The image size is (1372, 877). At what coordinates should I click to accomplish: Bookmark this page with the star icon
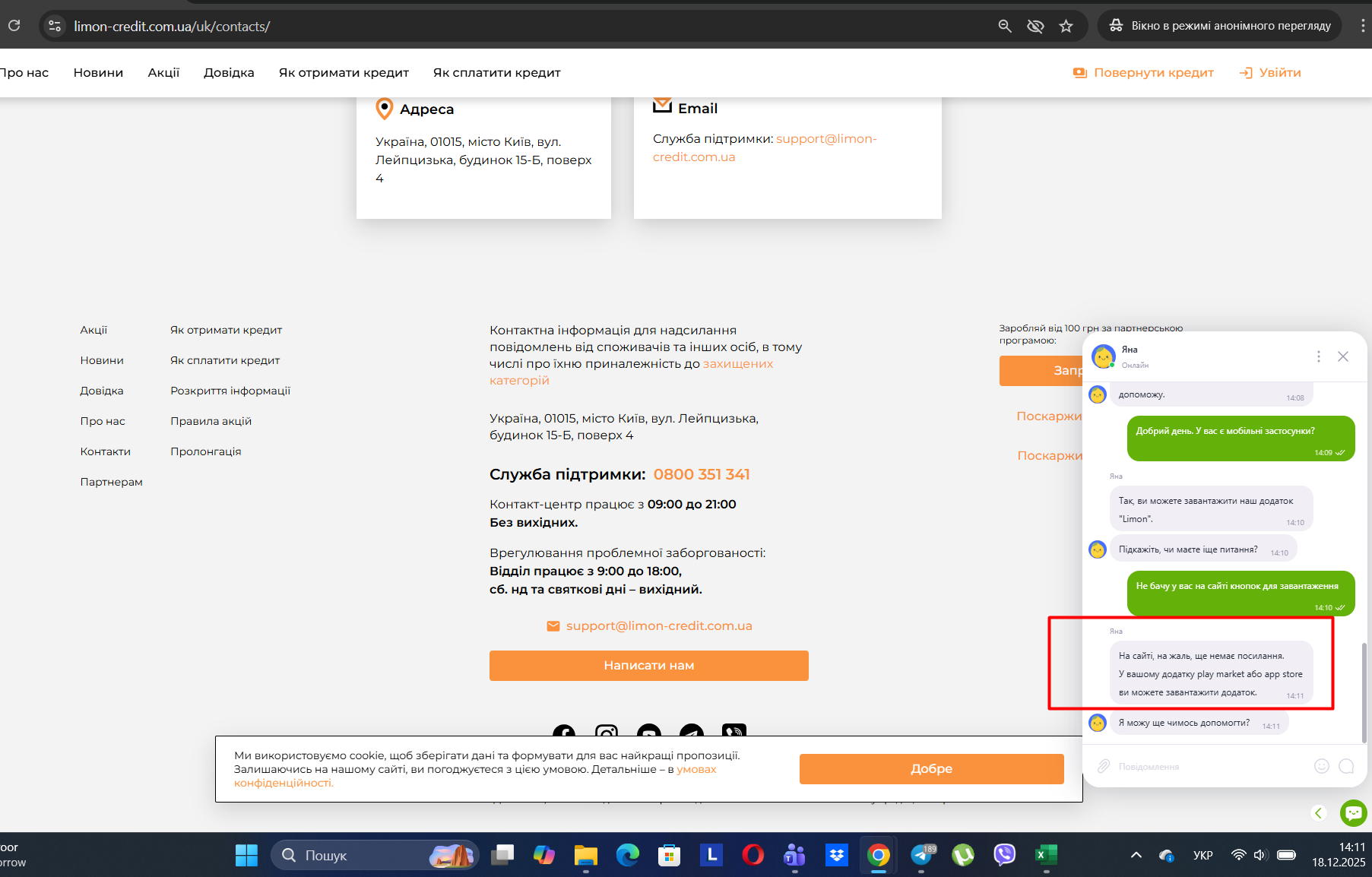click(x=1066, y=26)
